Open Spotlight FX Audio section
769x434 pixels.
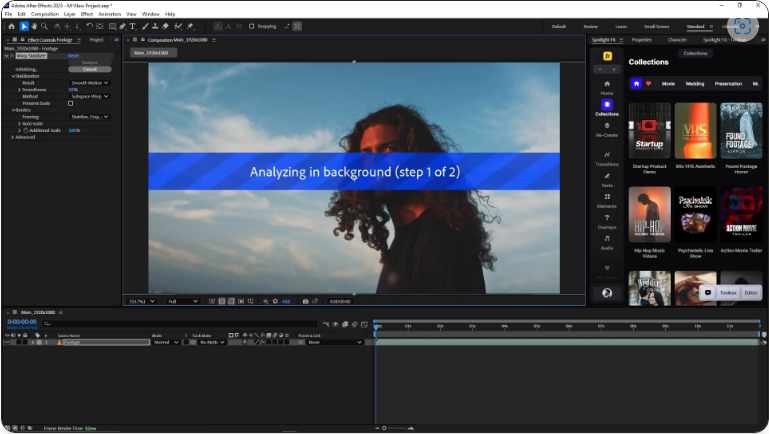coord(607,242)
